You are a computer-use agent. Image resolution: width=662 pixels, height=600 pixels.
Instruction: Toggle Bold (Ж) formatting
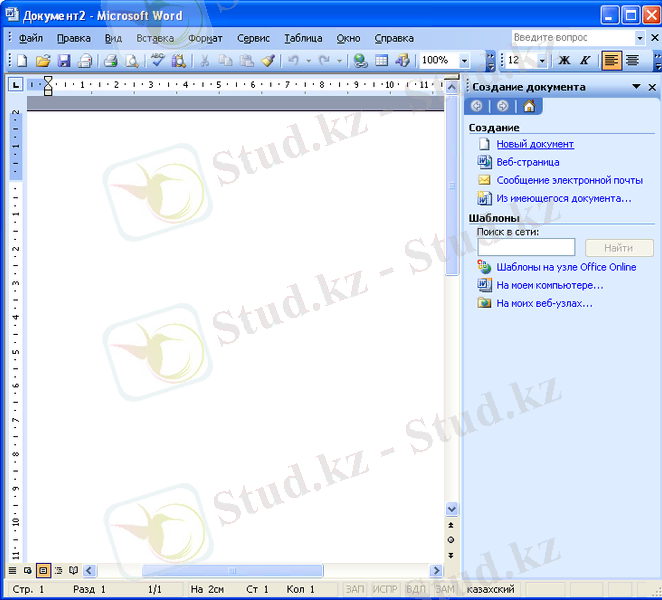(x=564, y=61)
